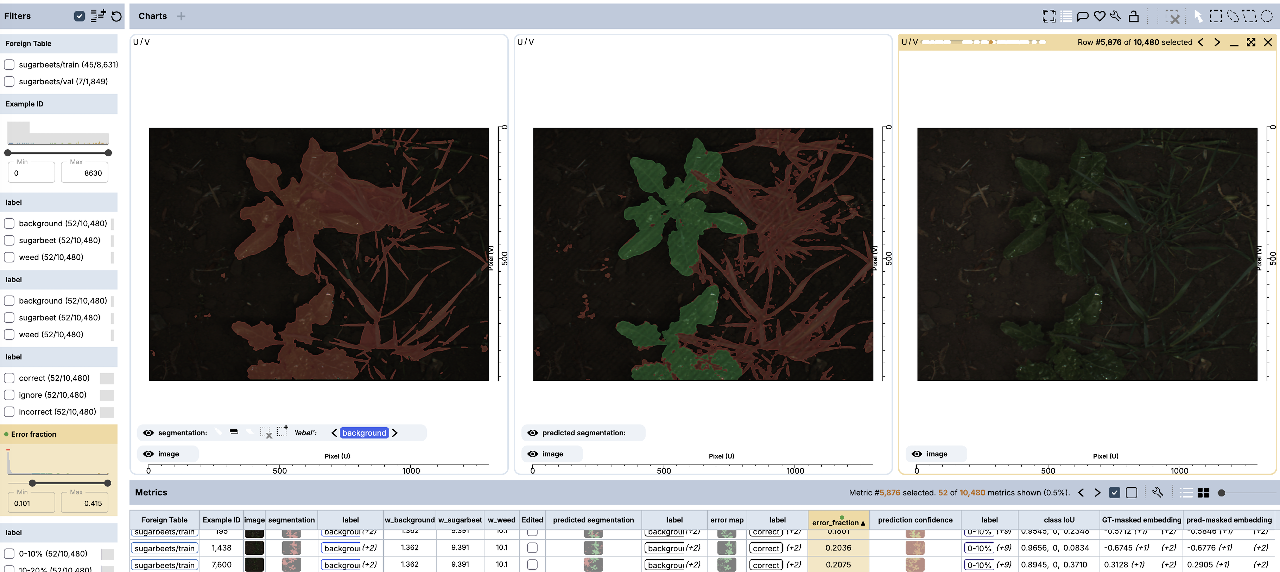Click the fit-to-screen icon in Charts toolbar
Image resolution: width=1280 pixels, height=572 pixels.
pyautogui.click(x=1049, y=16)
